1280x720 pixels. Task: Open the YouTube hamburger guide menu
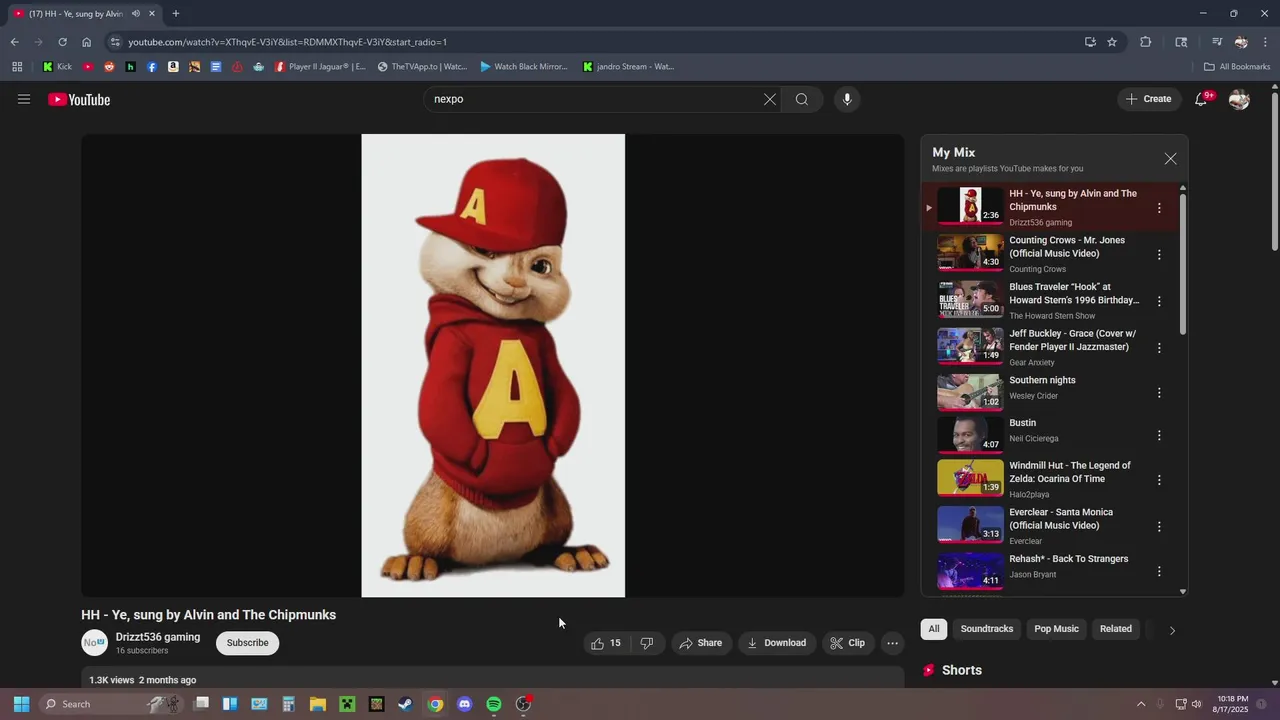pyautogui.click(x=24, y=99)
